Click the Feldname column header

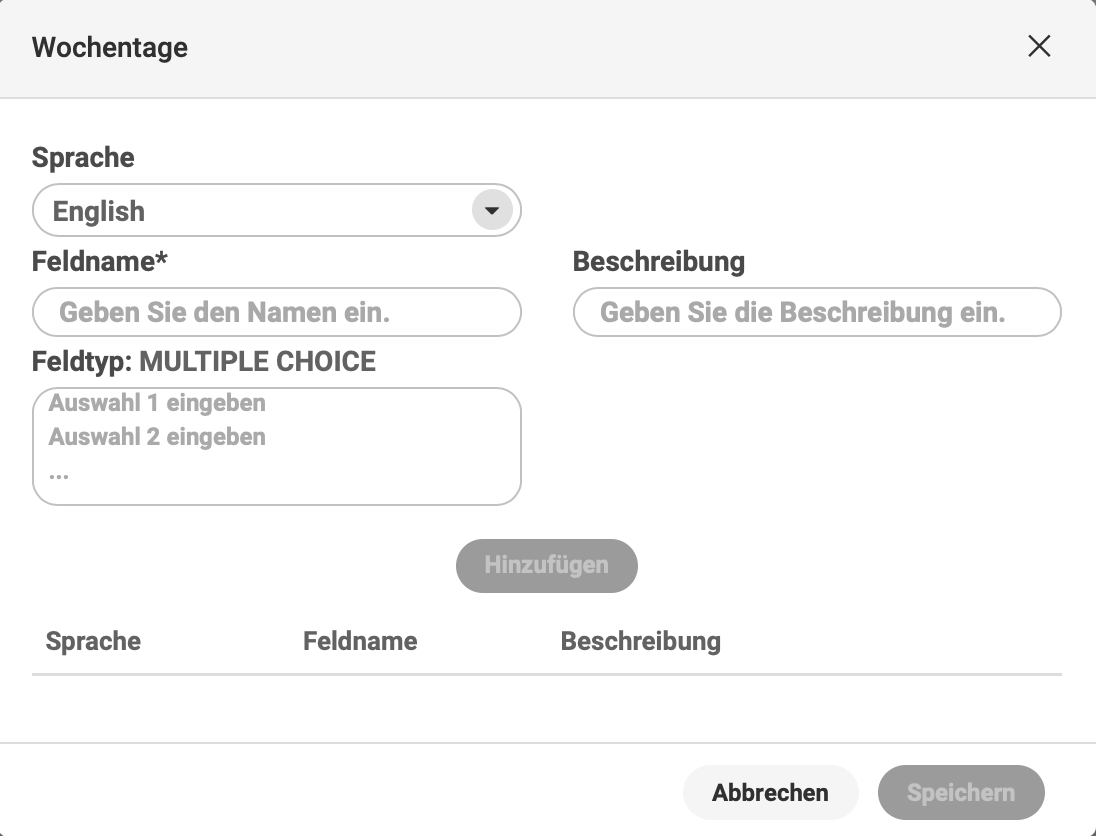(x=360, y=641)
